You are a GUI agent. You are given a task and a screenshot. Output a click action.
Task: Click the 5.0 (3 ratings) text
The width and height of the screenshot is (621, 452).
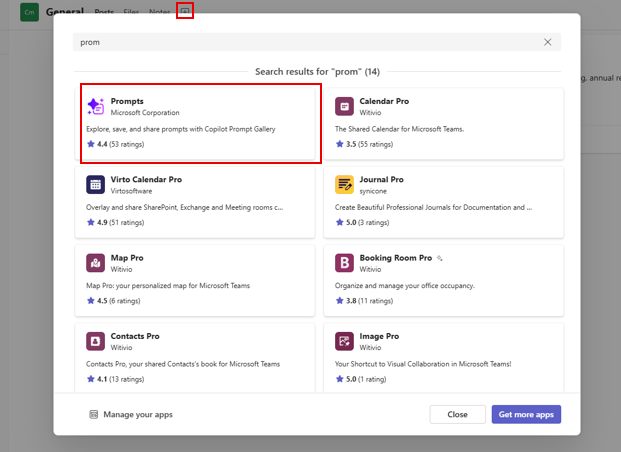tap(368, 223)
